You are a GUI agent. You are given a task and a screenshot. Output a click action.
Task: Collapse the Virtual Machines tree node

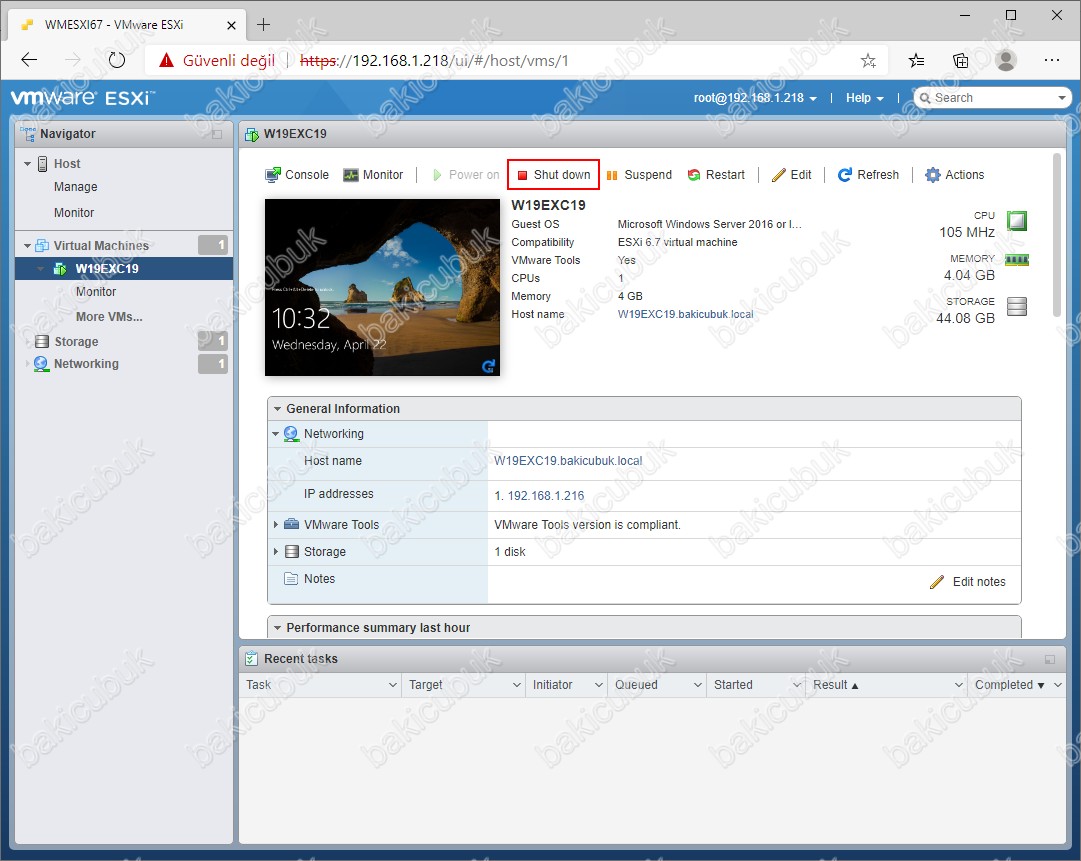click(28, 246)
